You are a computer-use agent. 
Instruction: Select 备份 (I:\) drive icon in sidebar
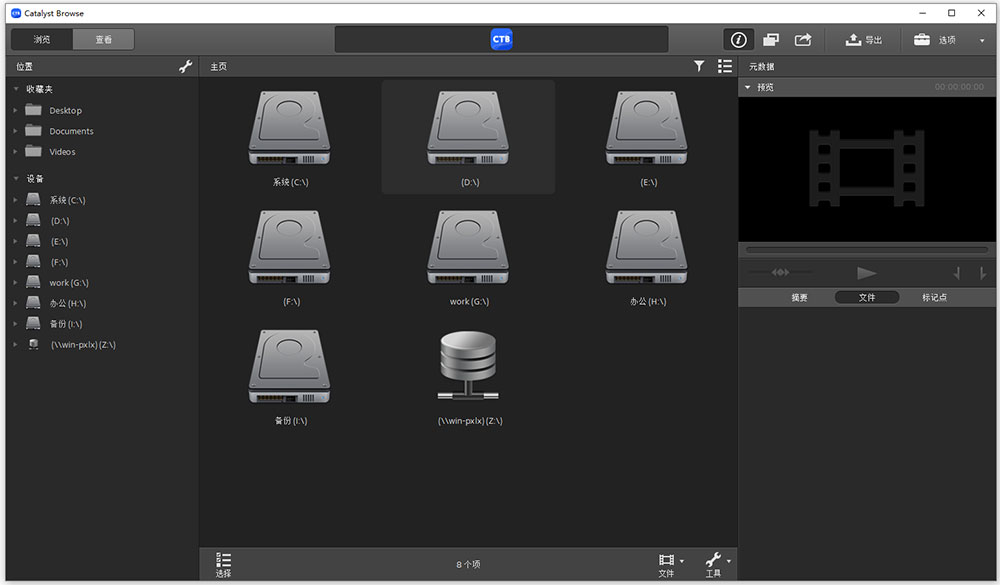[33, 323]
